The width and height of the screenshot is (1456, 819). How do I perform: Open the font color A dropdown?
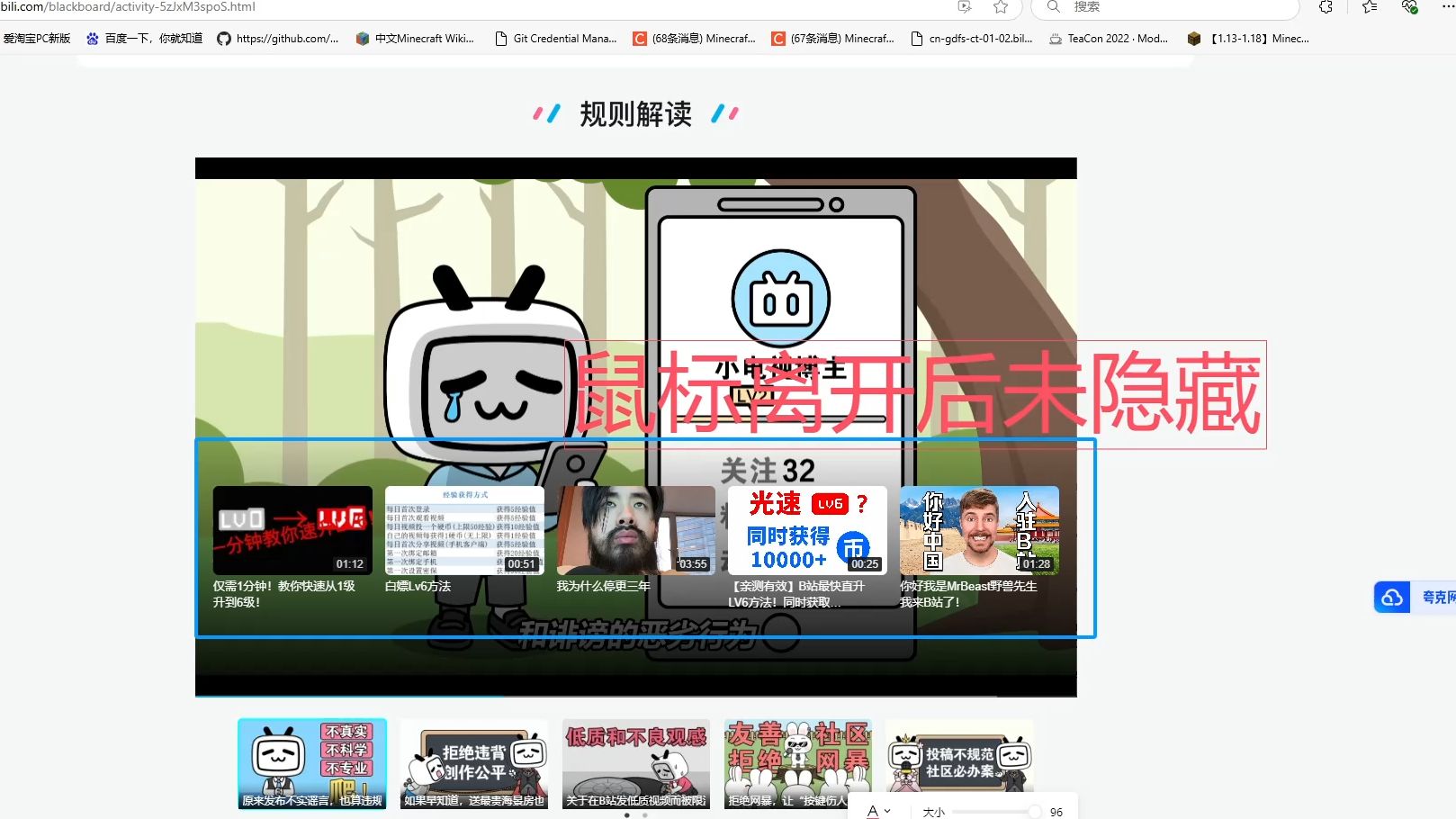click(878, 812)
